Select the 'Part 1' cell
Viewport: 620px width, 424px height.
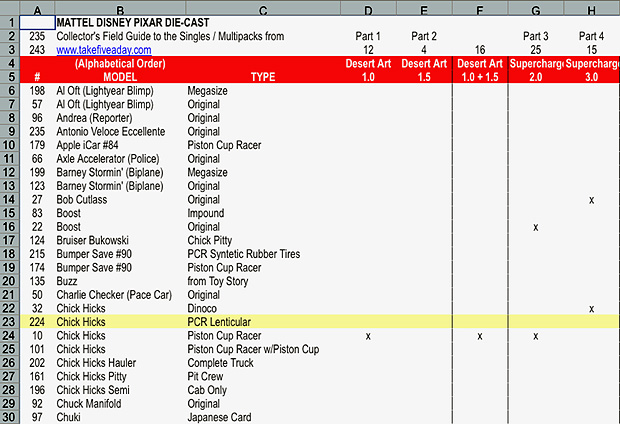coord(368,36)
